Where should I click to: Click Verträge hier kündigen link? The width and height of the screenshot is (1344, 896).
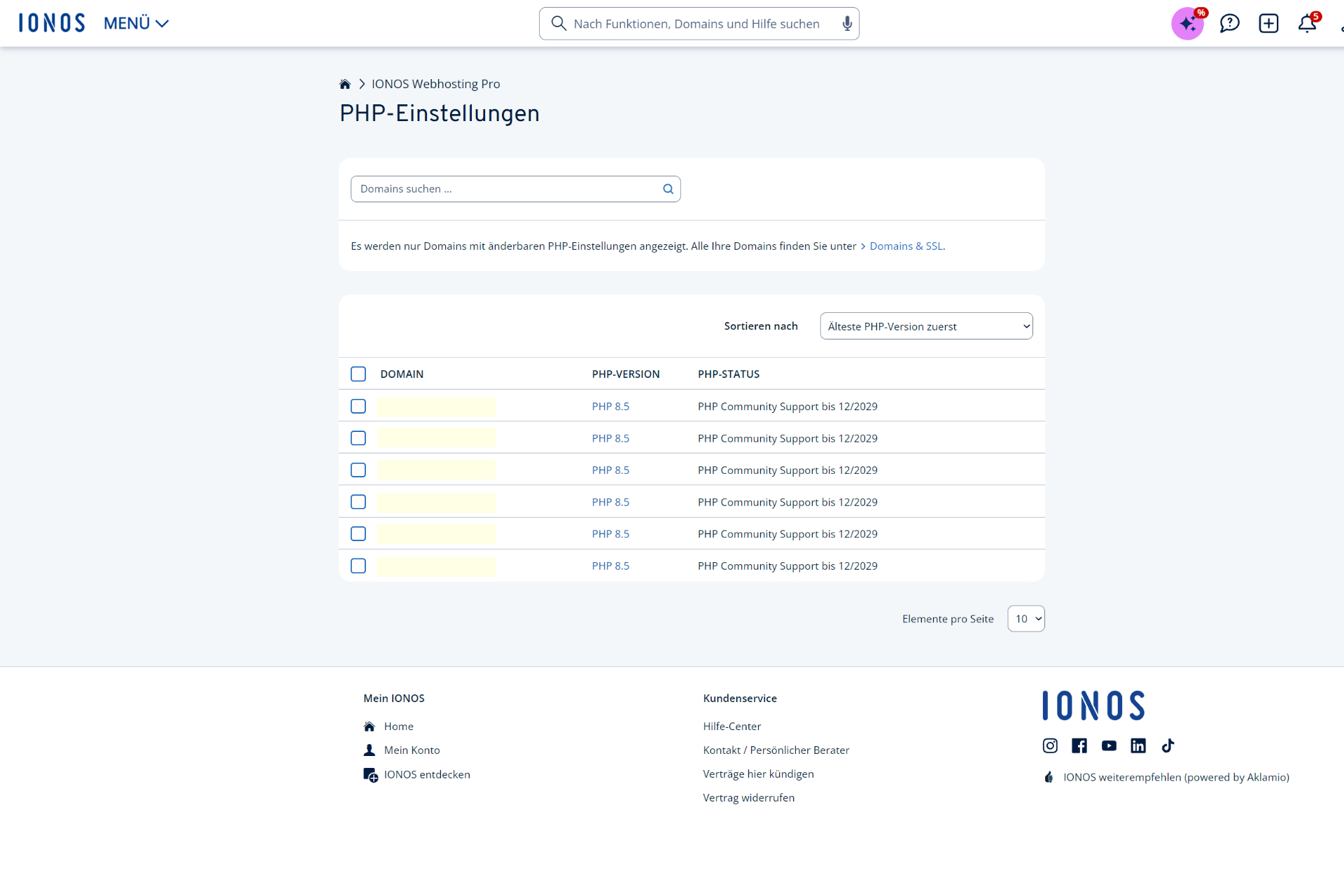[x=758, y=774]
